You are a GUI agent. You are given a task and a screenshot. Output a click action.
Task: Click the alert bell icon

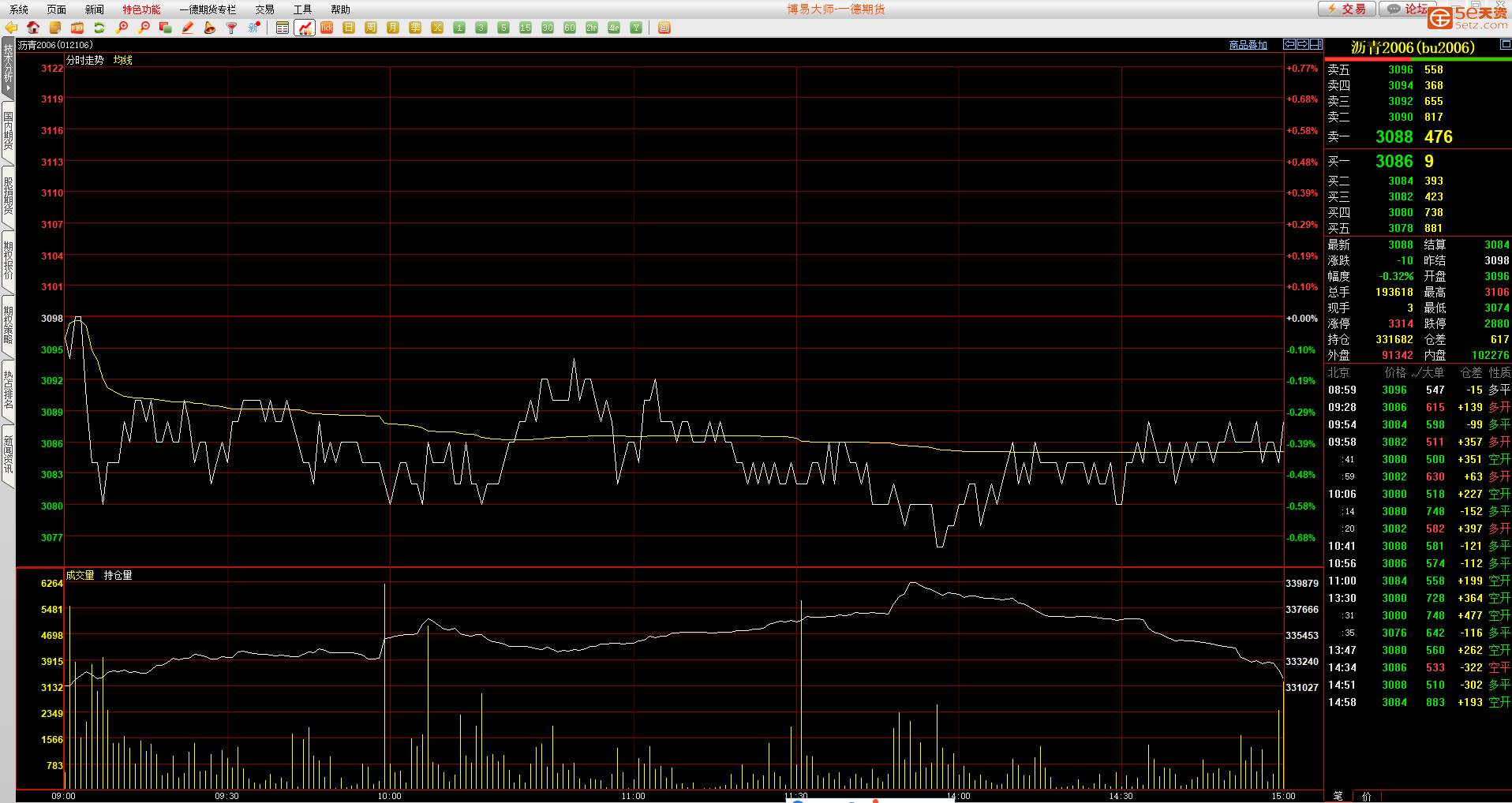tap(210, 28)
